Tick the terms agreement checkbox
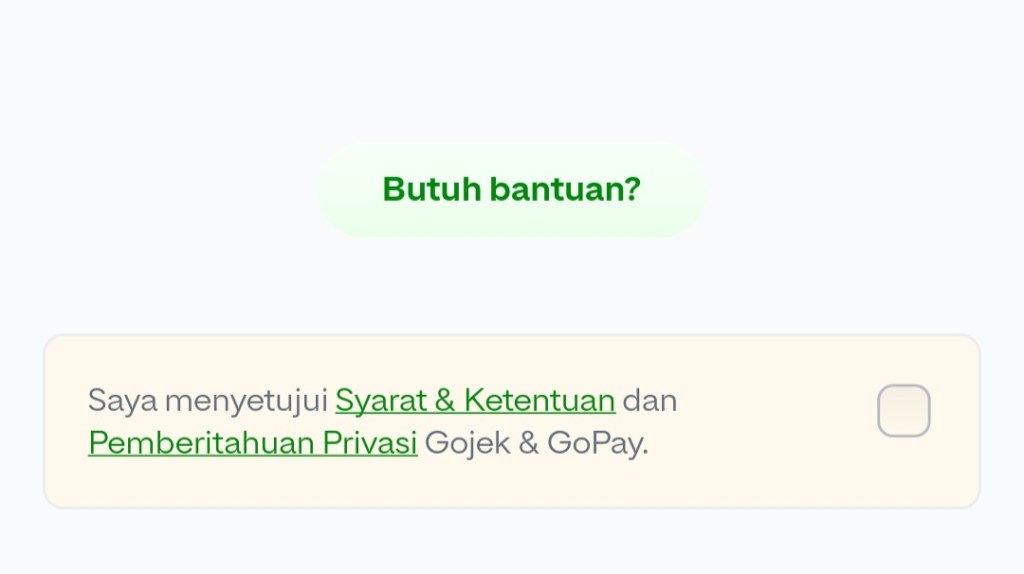The height and width of the screenshot is (574, 1024). (x=903, y=410)
